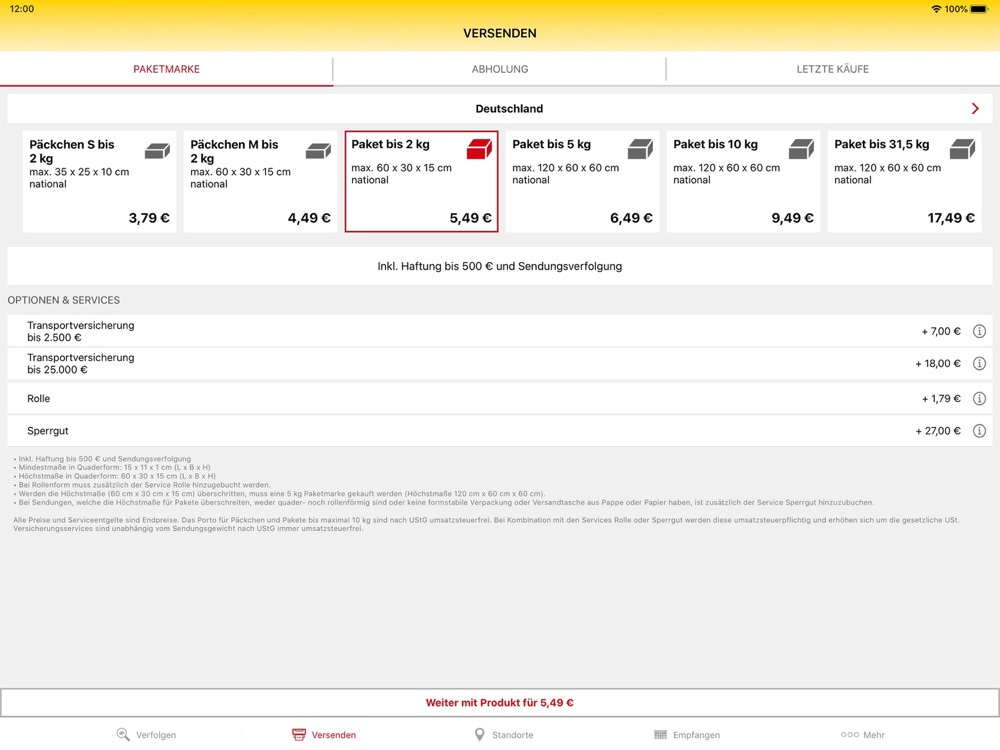Choose the 17,49 € Paket price
Screen dimensions: 1000x750
pyautogui.click(x=952, y=218)
